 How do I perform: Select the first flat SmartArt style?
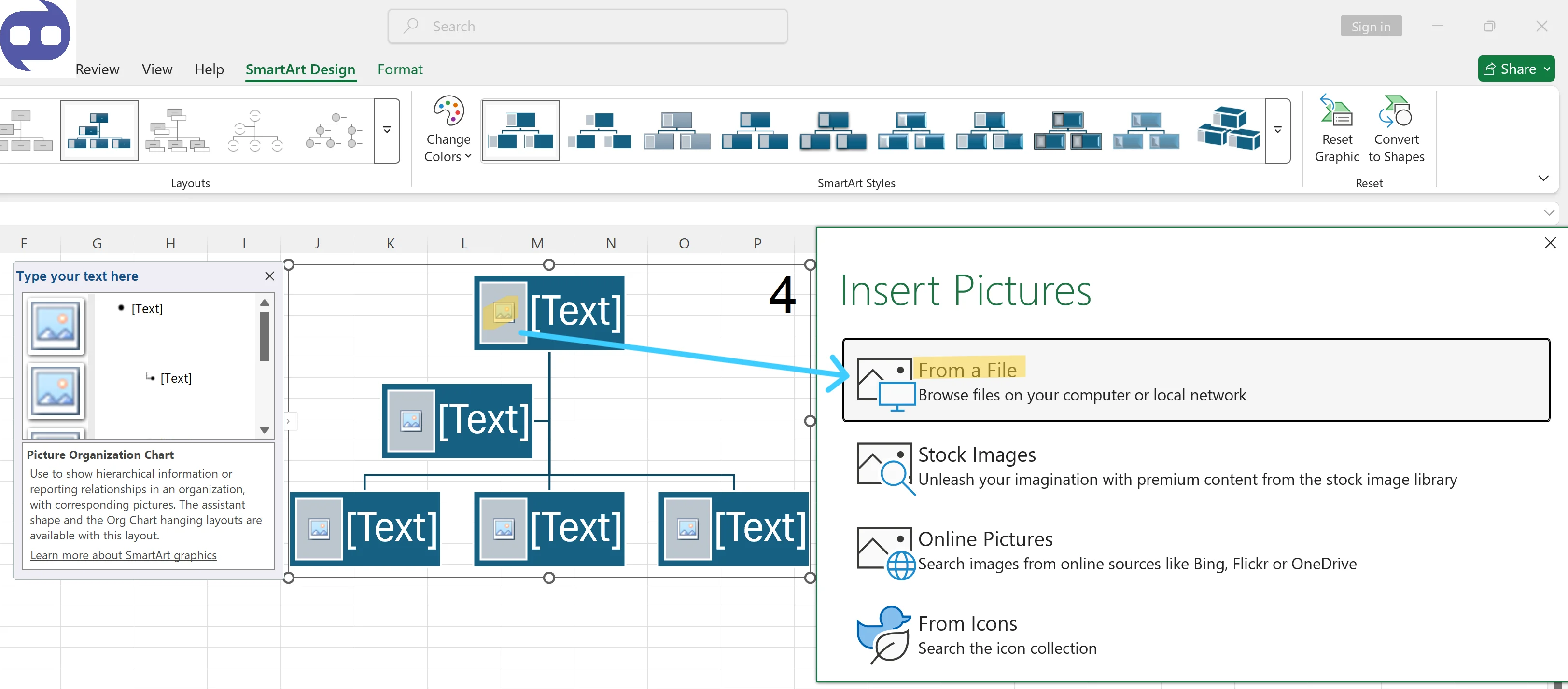pyautogui.click(x=520, y=131)
